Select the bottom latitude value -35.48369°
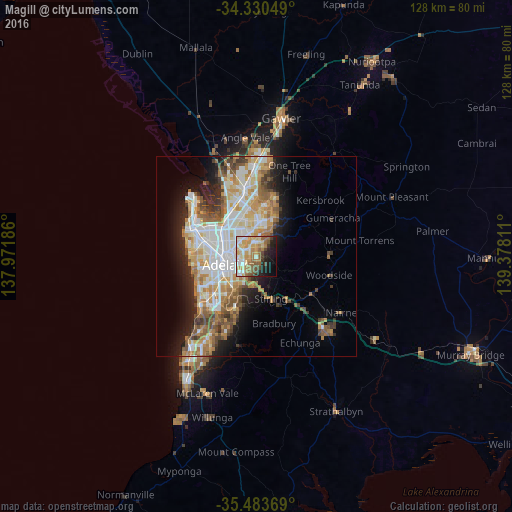 point(255,504)
